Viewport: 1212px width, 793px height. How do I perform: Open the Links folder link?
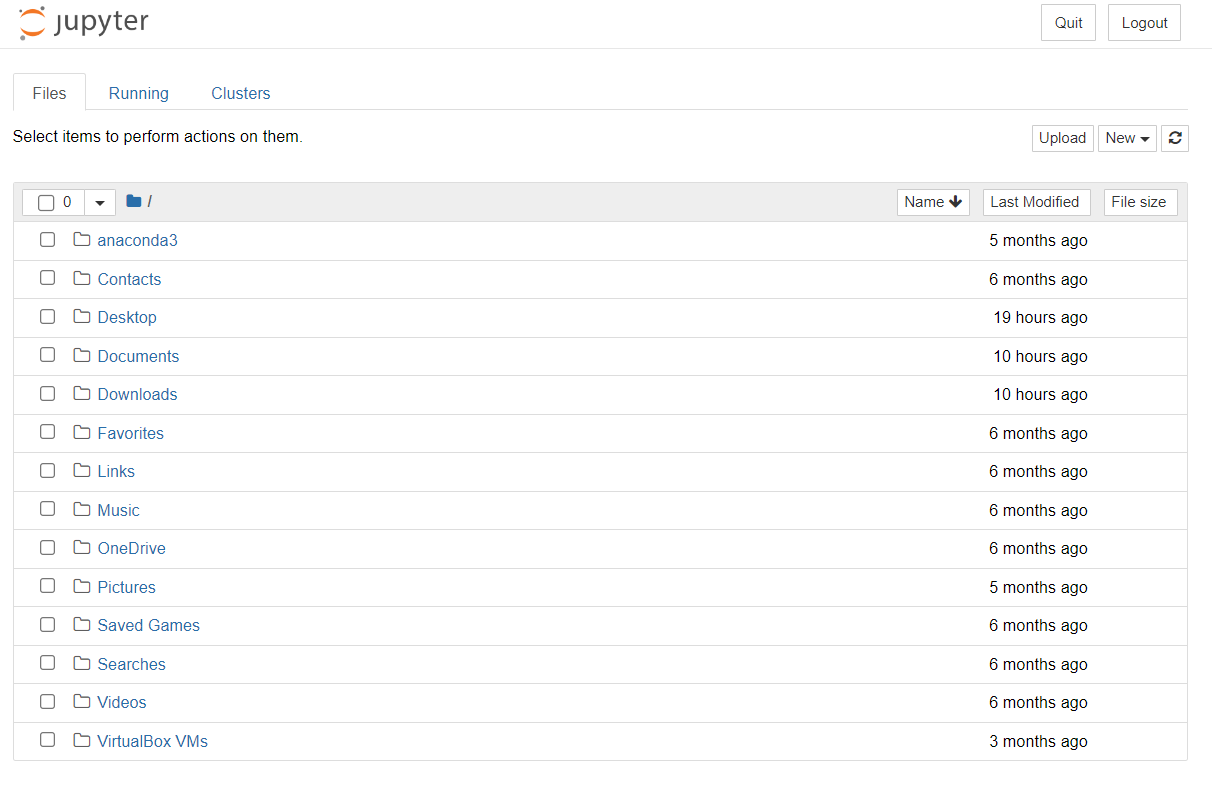[x=116, y=471]
